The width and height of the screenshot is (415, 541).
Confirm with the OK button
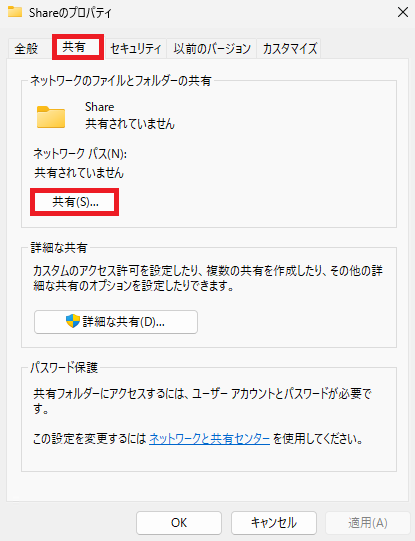click(x=179, y=523)
